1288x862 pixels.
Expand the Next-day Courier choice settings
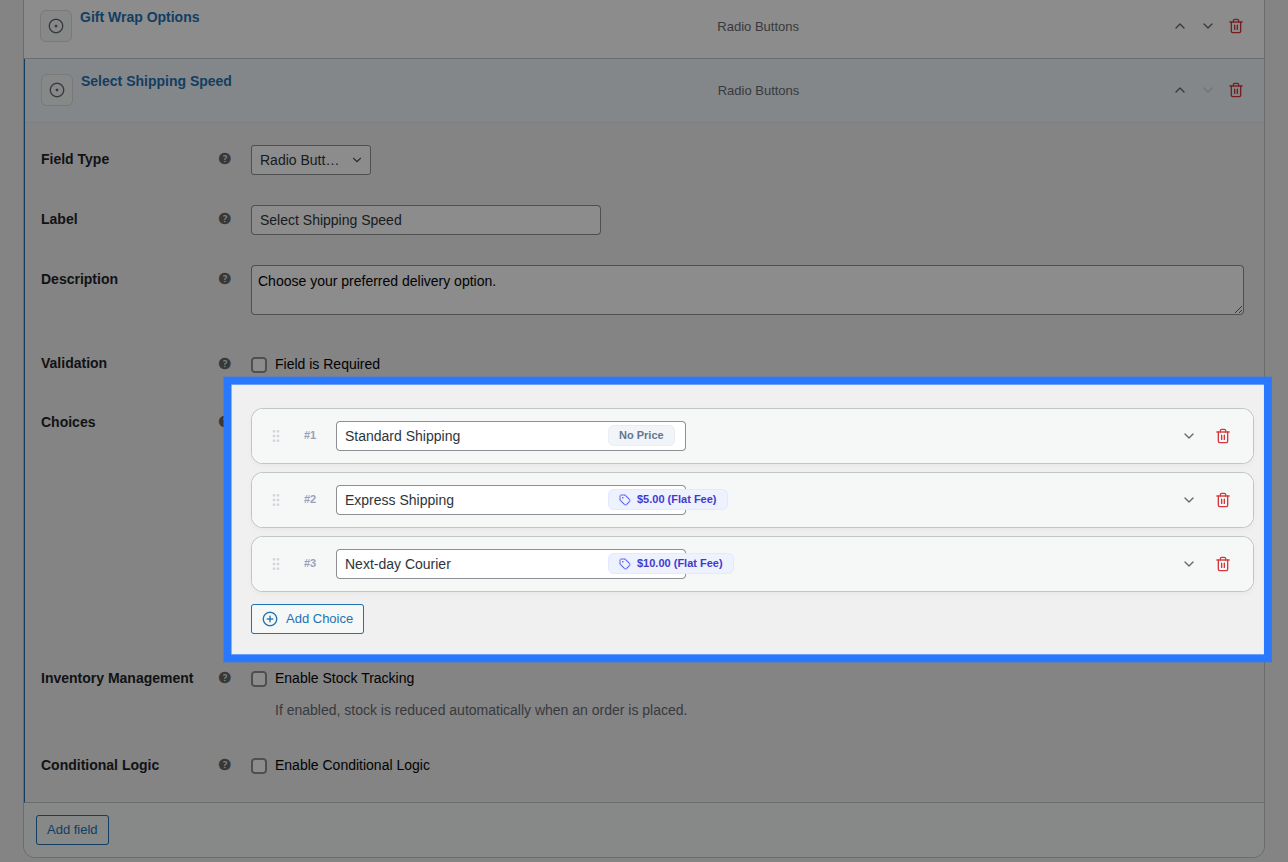pos(1189,564)
